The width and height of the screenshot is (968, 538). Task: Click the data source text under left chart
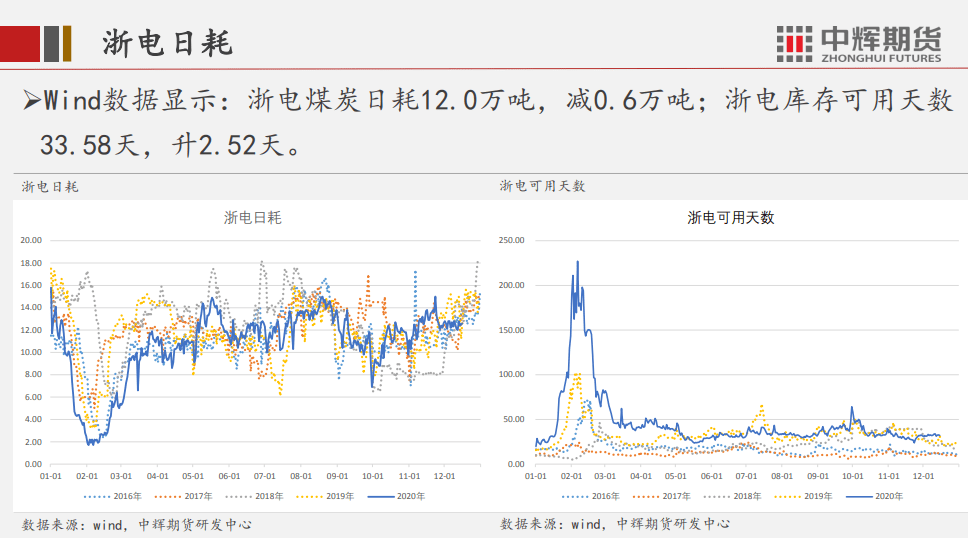(x=136, y=523)
